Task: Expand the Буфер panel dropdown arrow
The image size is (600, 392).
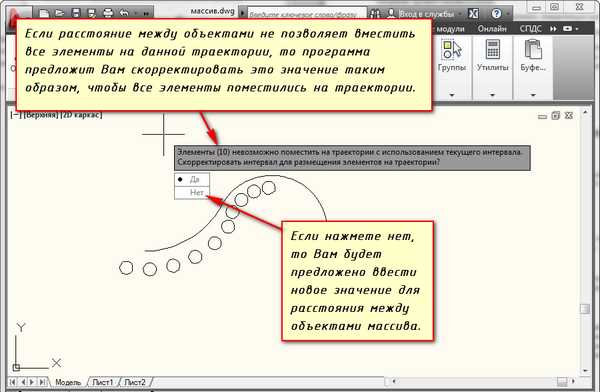Action: [533, 95]
